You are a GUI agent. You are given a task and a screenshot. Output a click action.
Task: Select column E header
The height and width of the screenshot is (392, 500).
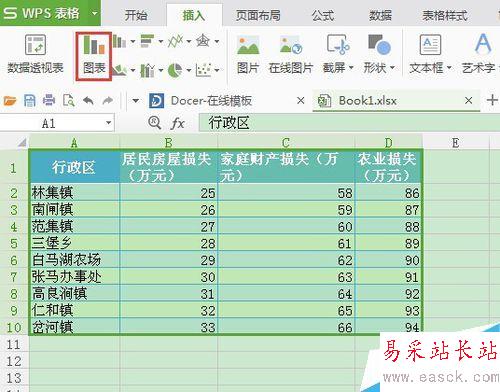click(x=455, y=143)
